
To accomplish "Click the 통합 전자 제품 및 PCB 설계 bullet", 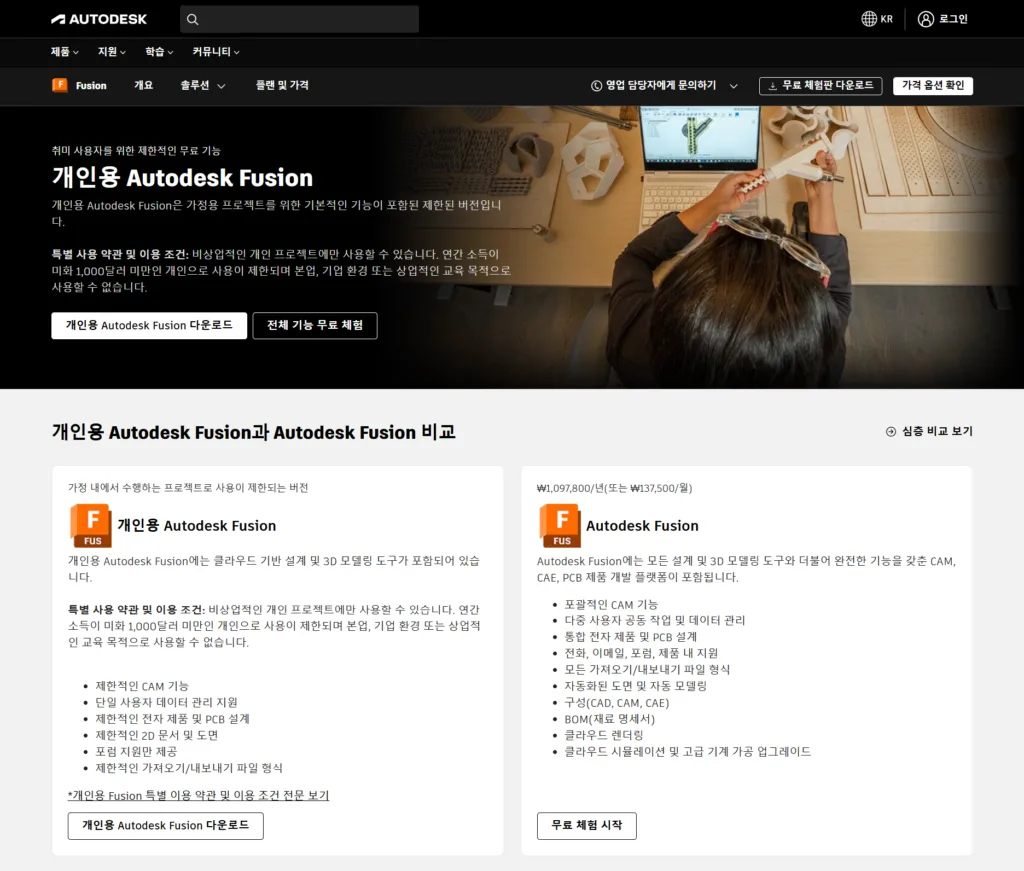I will [630, 637].
